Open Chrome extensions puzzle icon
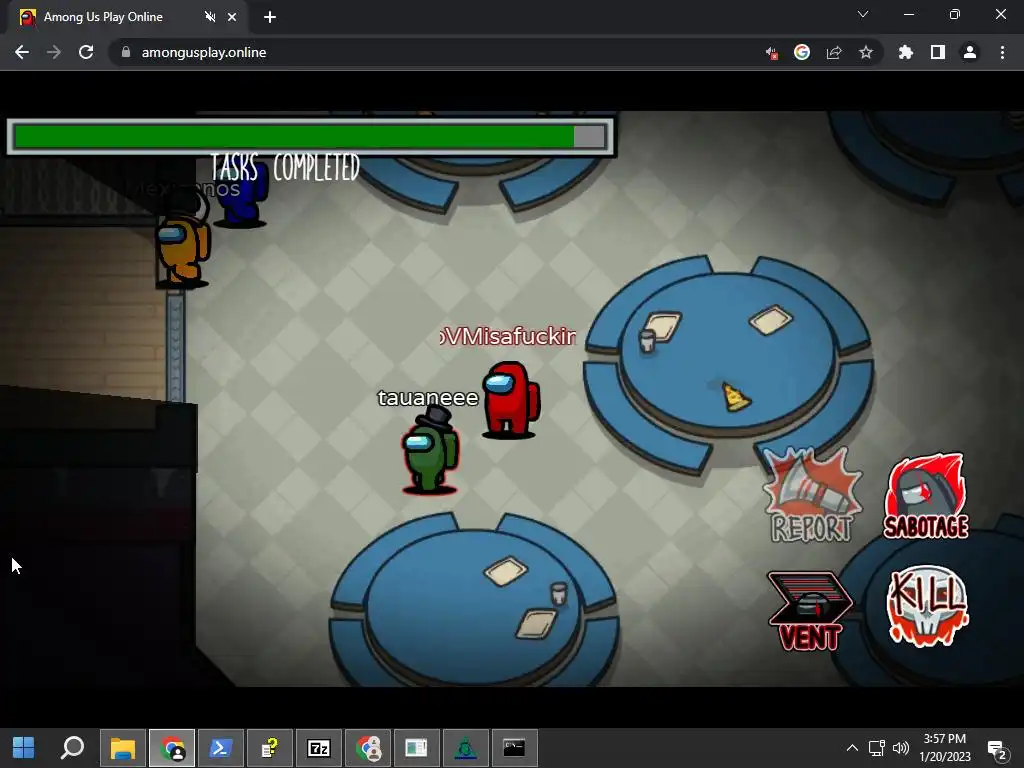 pyautogui.click(x=906, y=52)
